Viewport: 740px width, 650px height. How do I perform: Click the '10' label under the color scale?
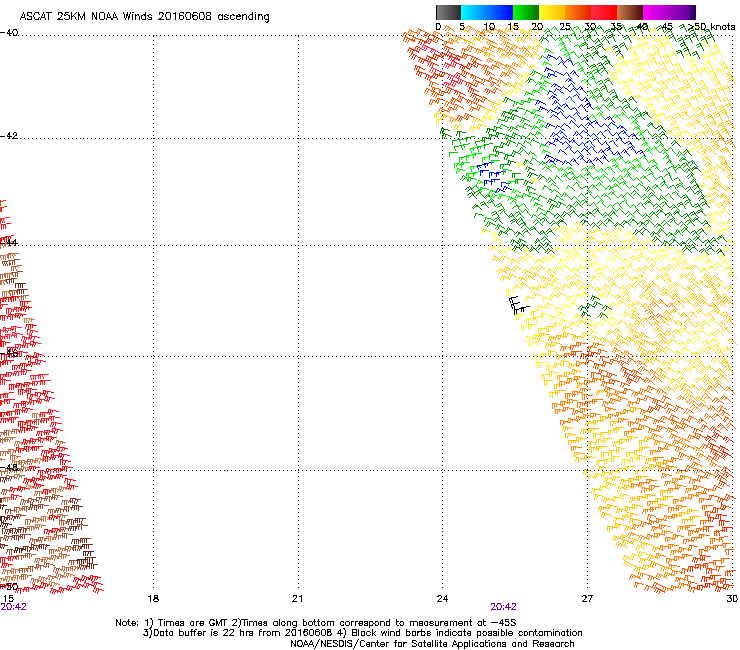[x=489, y=27]
